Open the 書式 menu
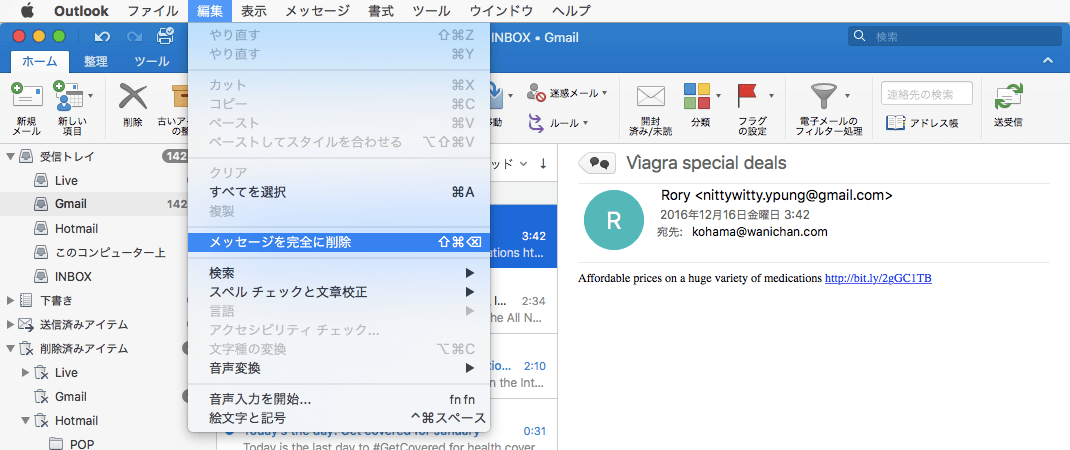This screenshot has width=1070, height=450. point(381,11)
